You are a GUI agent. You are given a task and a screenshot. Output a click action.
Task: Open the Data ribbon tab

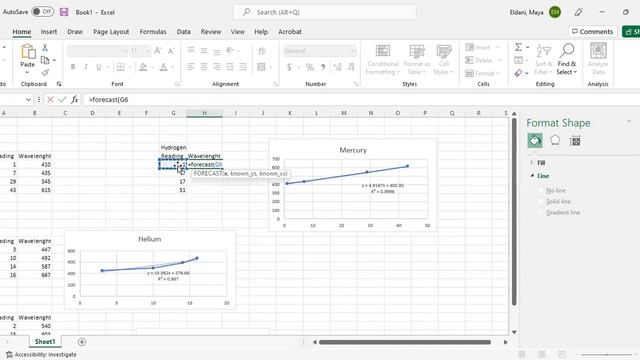(183, 31)
